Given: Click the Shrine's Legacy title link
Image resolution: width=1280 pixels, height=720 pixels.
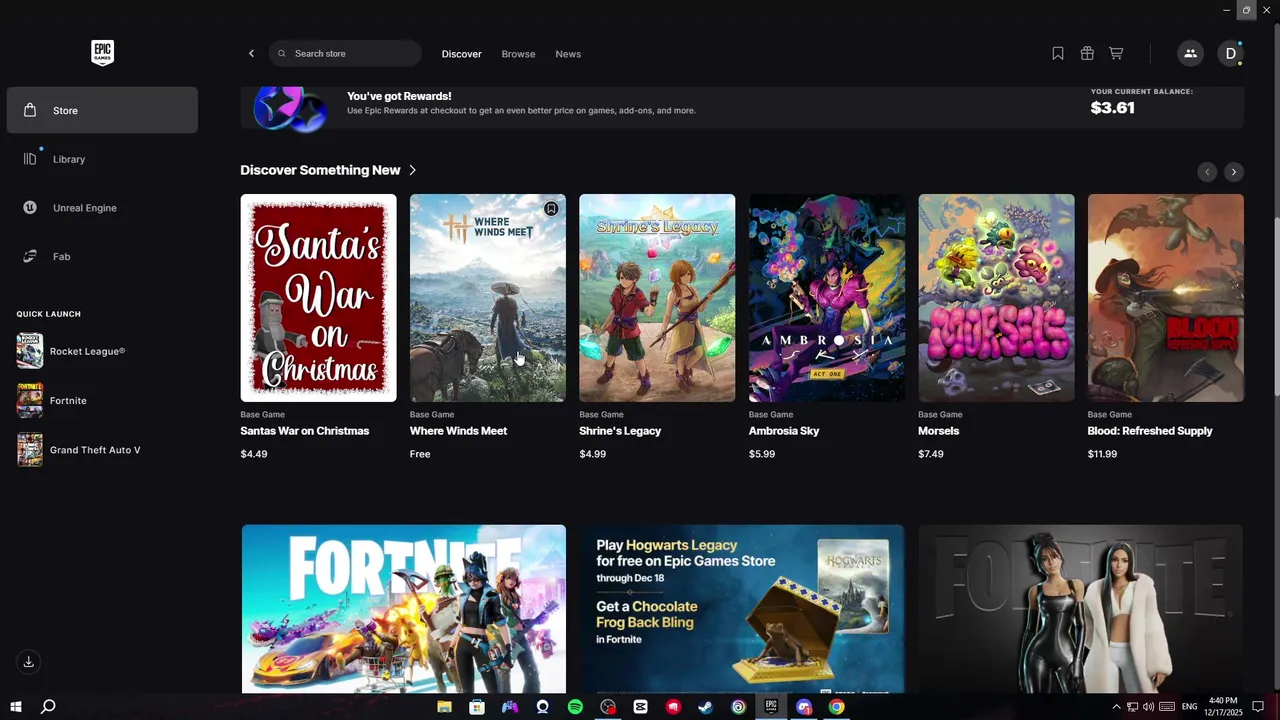Looking at the screenshot, I should [620, 431].
